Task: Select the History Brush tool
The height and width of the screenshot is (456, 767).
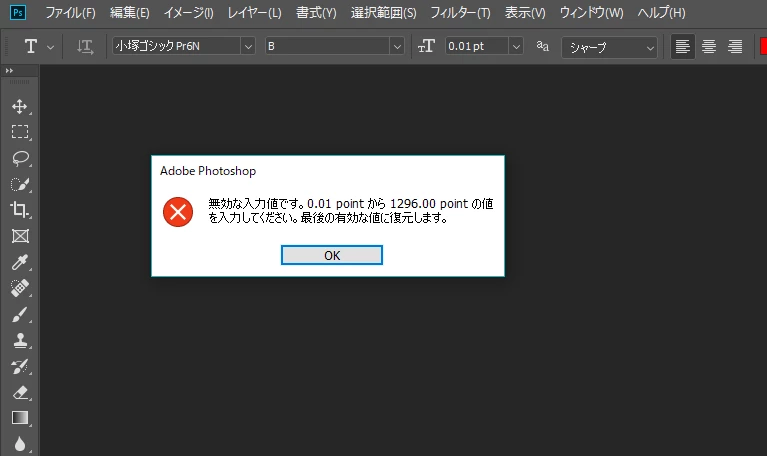Action: pyautogui.click(x=20, y=366)
